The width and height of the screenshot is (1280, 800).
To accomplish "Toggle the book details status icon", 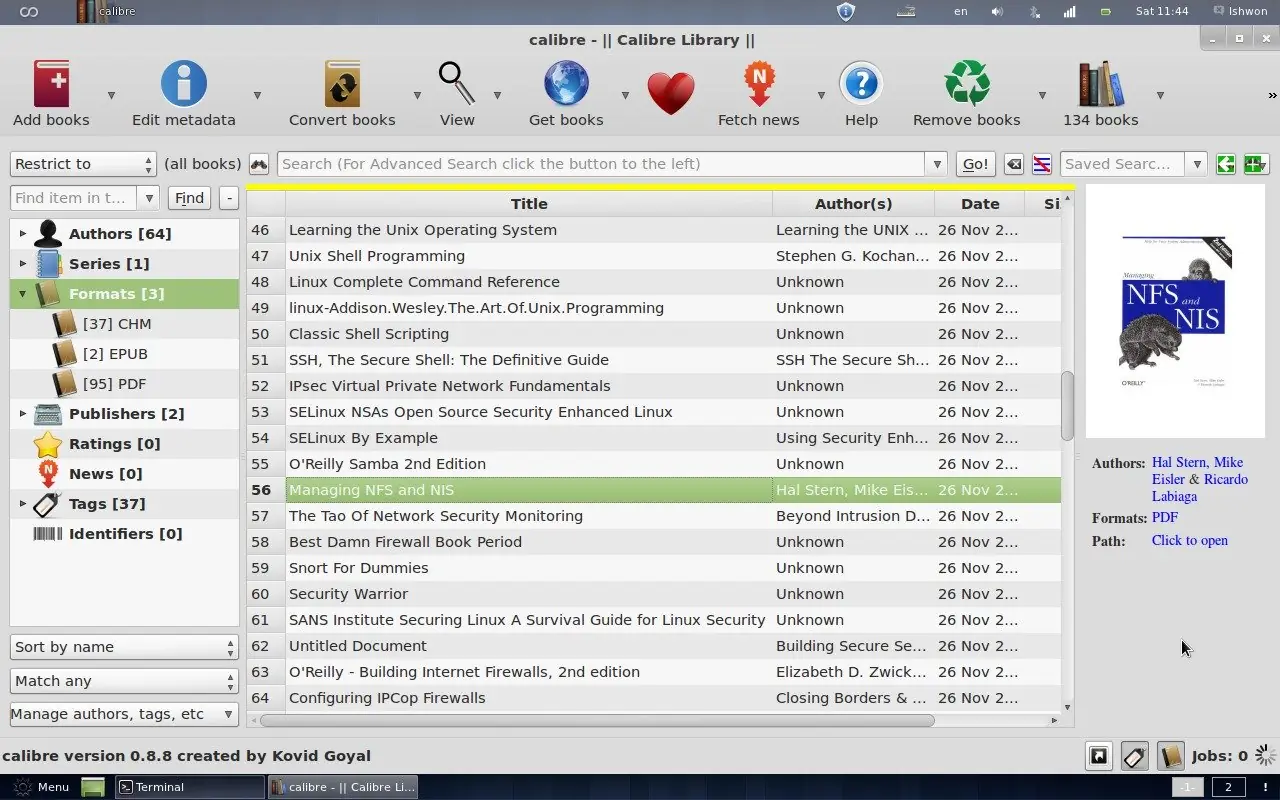I will pos(1170,756).
